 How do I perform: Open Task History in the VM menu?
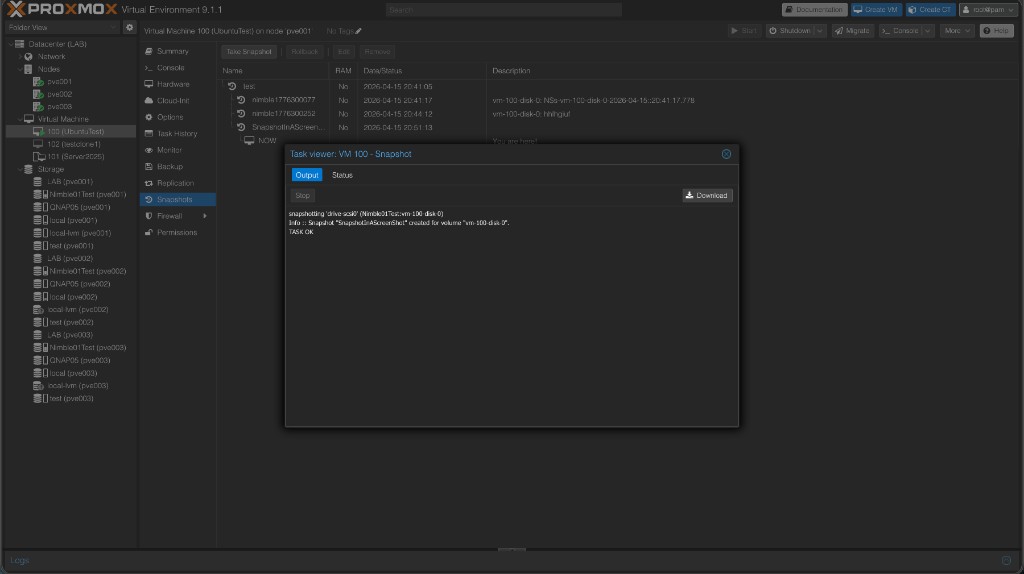(177, 133)
